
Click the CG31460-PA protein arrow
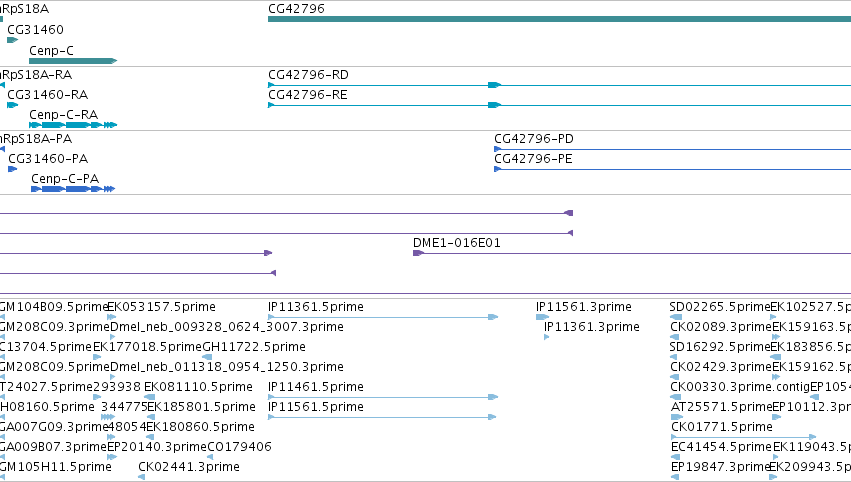click(12, 169)
